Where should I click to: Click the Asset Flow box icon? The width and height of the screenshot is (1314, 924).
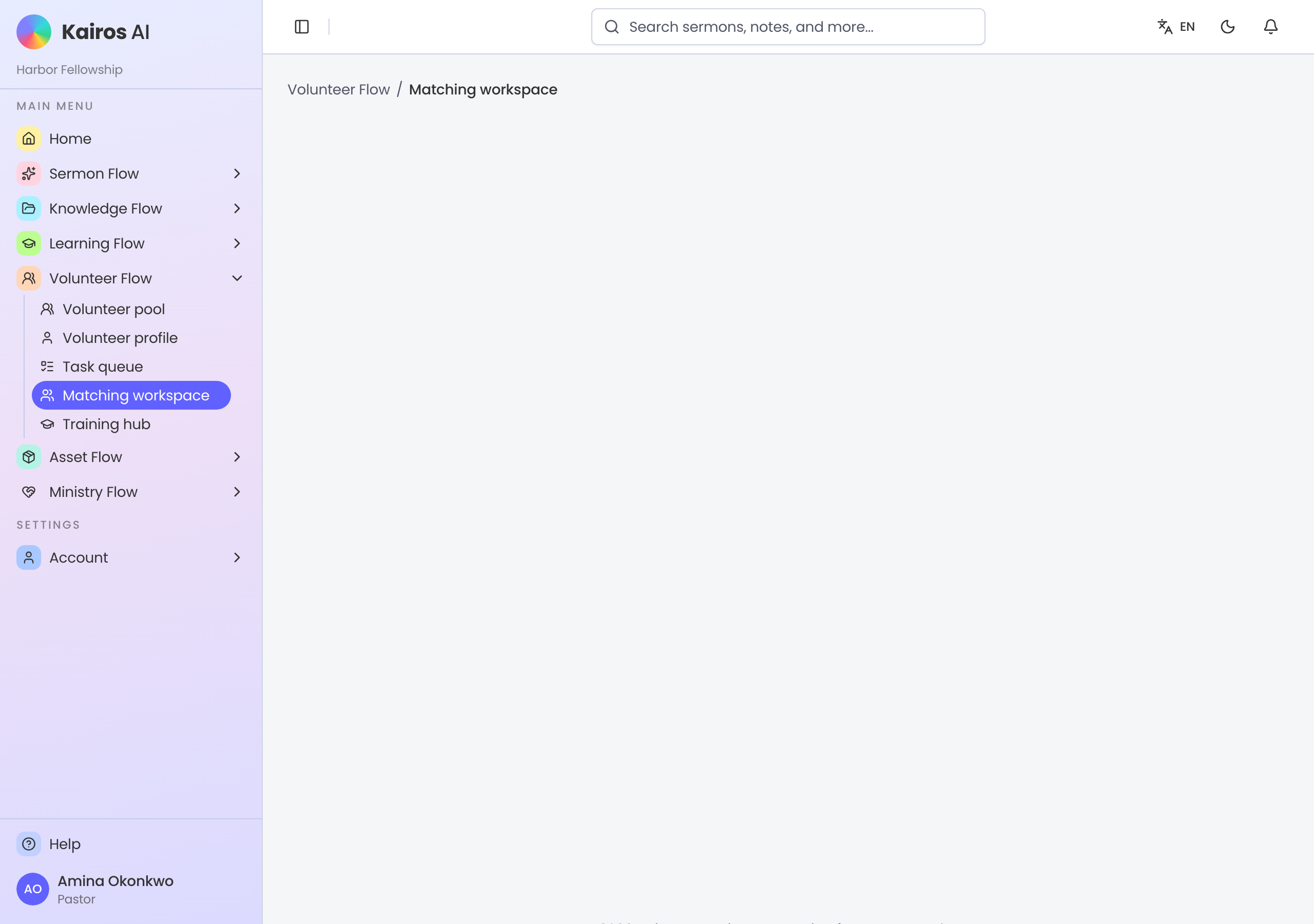pyautogui.click(x=29, y=457)
